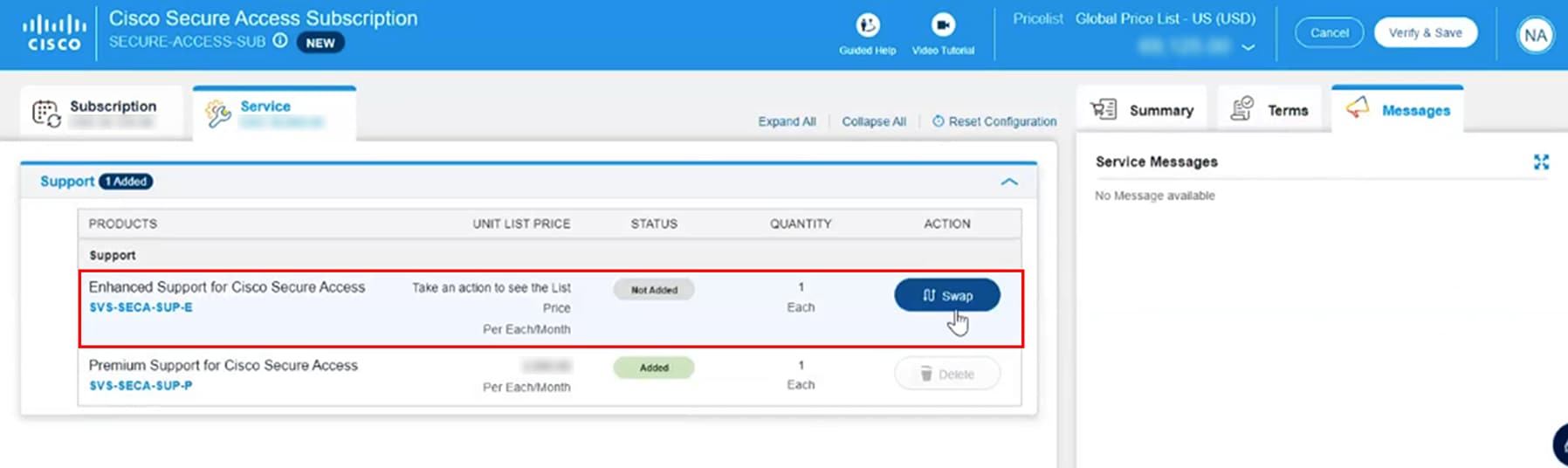The width and height of the screenshot is (1568, 468).
Task: Select the Service tab
Action: point(274,113)
